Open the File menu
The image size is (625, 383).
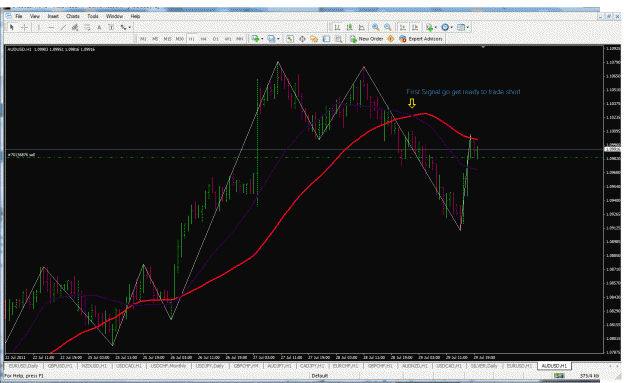pos(19,16)
